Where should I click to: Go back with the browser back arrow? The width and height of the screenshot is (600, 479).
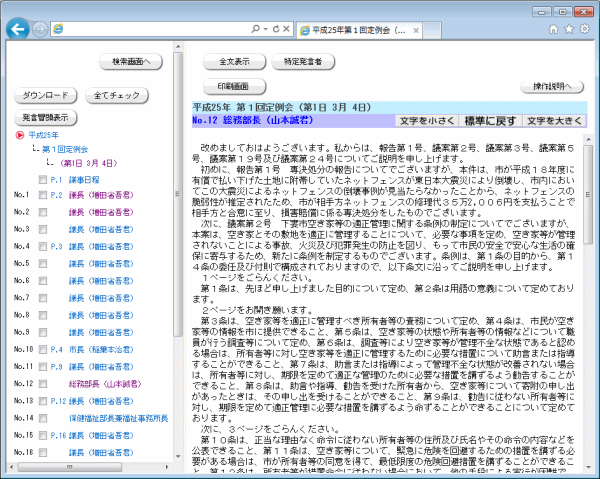click(x=18, y=29)
